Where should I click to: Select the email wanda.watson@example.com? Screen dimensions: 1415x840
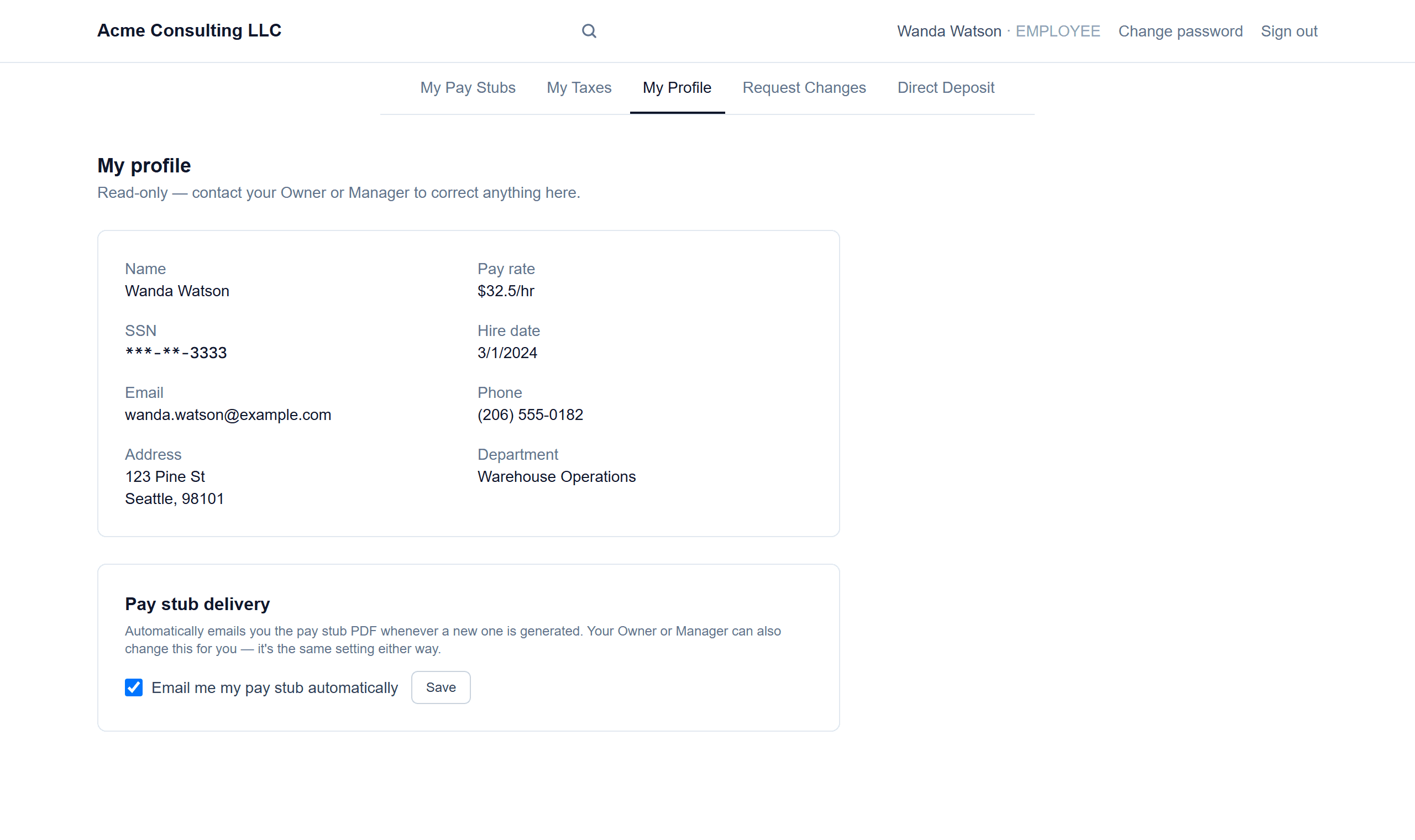coord(228,415)
